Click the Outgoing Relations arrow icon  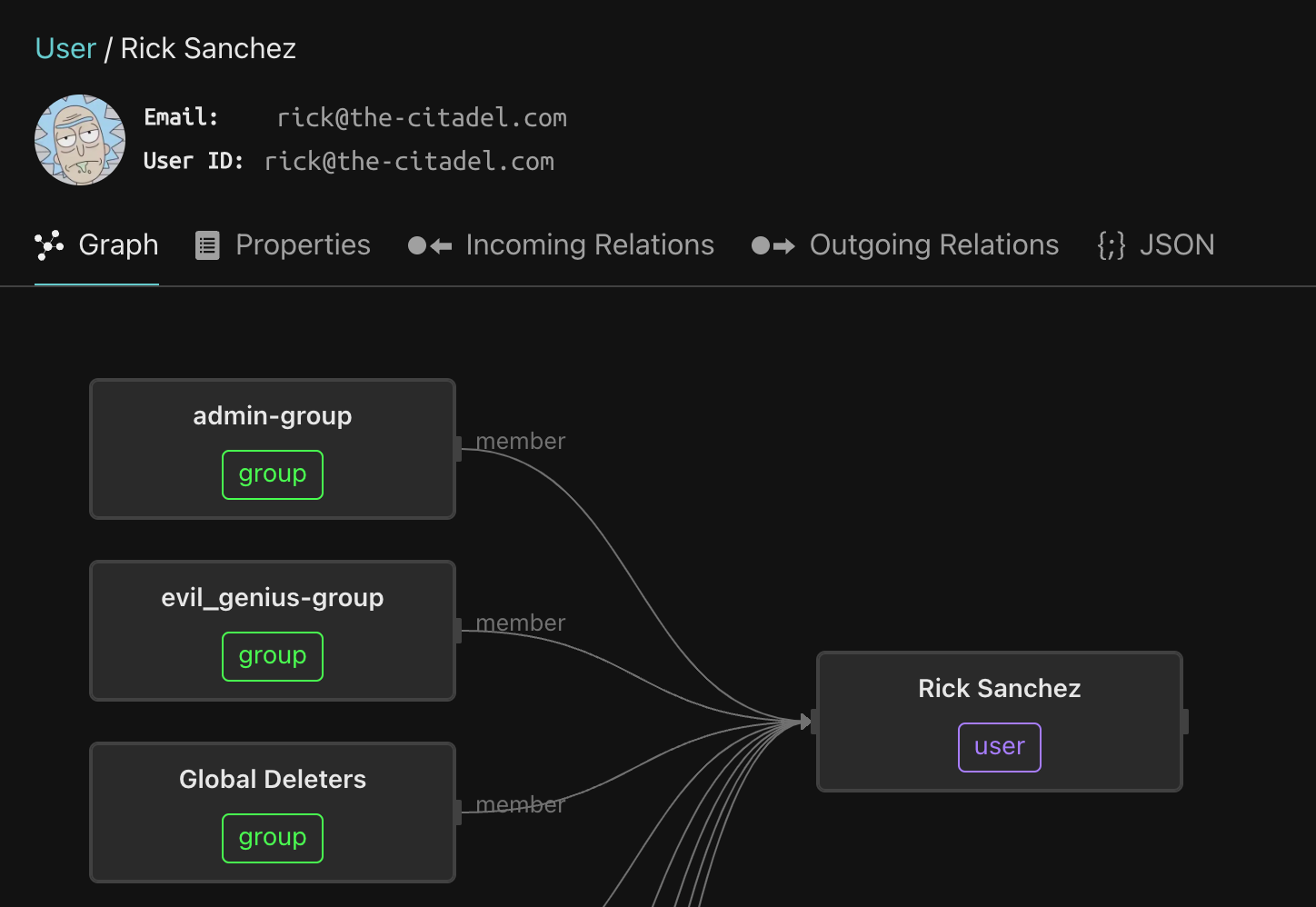click(x=773, y=245)
